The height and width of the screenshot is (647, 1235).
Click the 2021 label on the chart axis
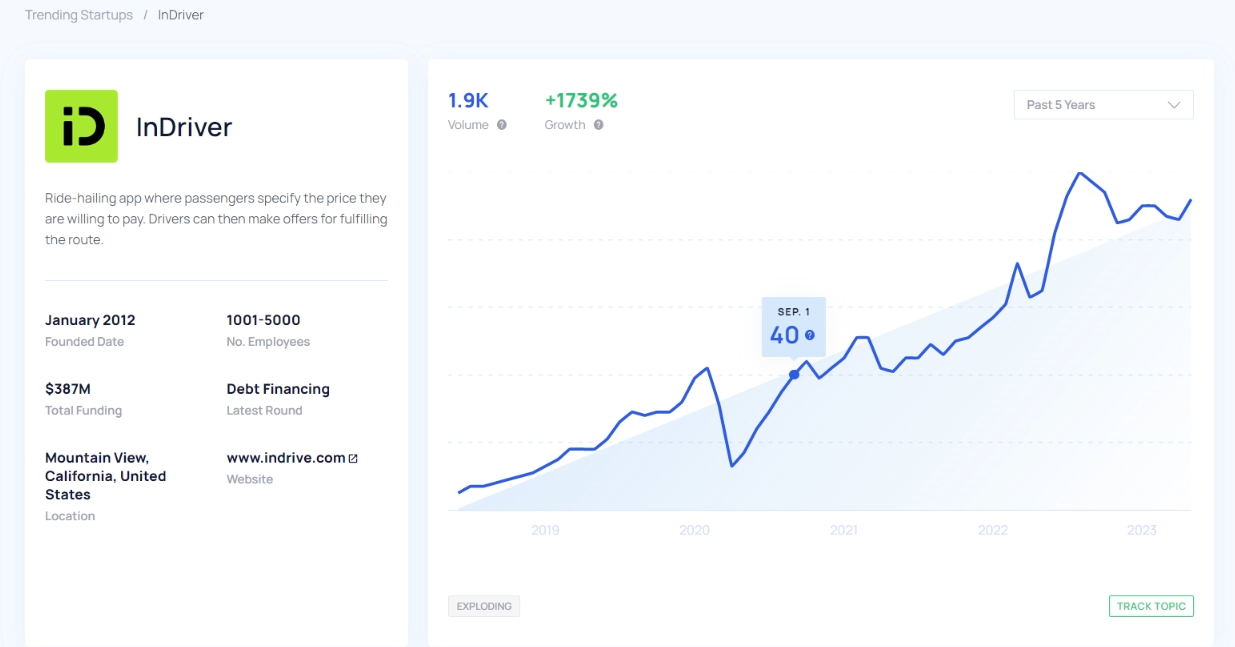tap(844, 530)
